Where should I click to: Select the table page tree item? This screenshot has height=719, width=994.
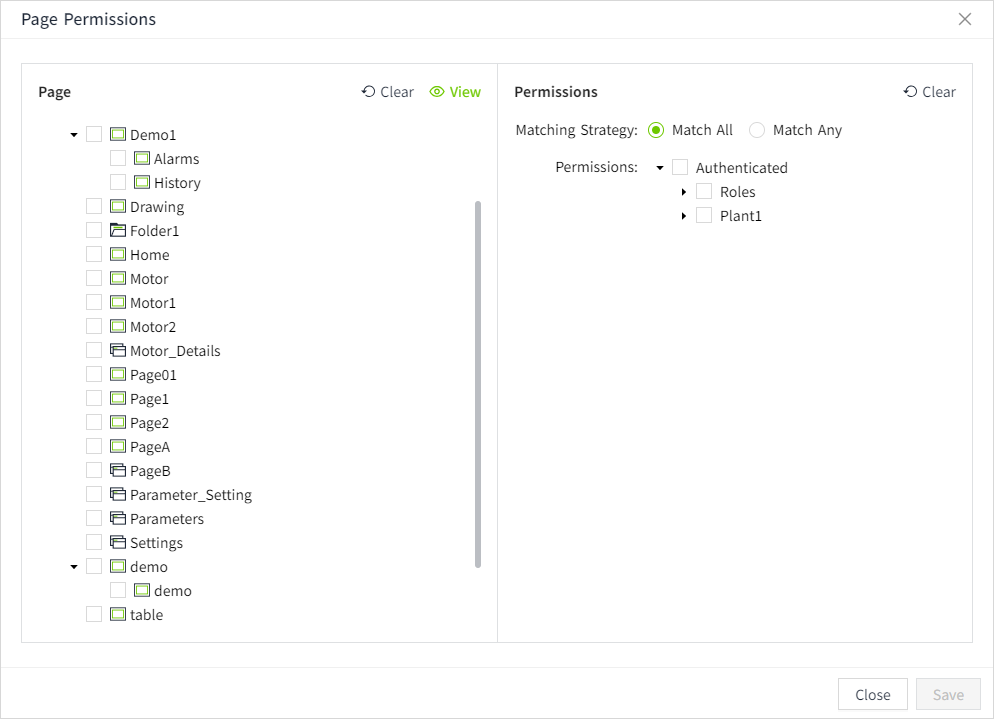point(146,615)
